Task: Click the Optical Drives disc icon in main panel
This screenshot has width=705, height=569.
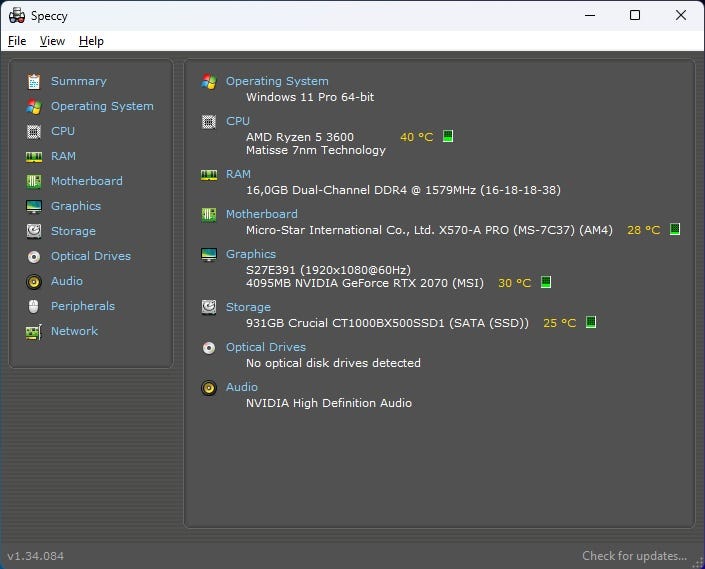Action: click(209, 347)
